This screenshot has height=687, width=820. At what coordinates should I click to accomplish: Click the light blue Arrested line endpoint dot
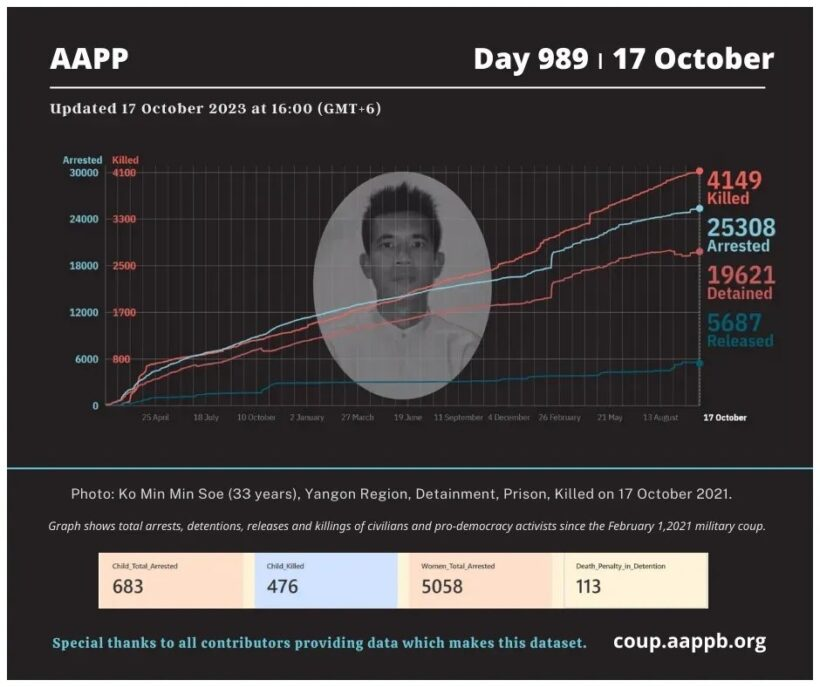[x=699, y=209]
